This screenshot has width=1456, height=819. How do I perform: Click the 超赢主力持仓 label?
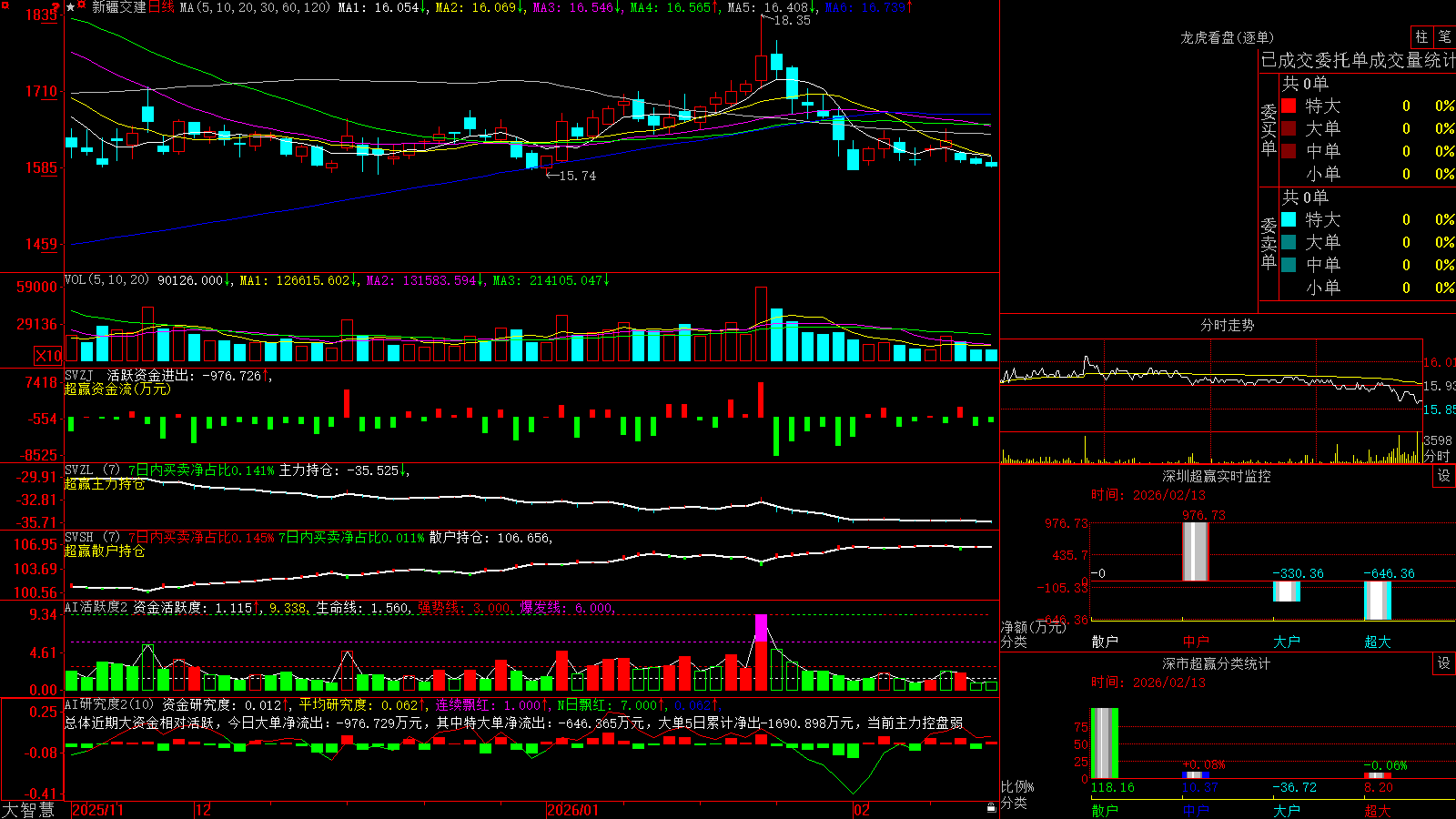(105, 484)
